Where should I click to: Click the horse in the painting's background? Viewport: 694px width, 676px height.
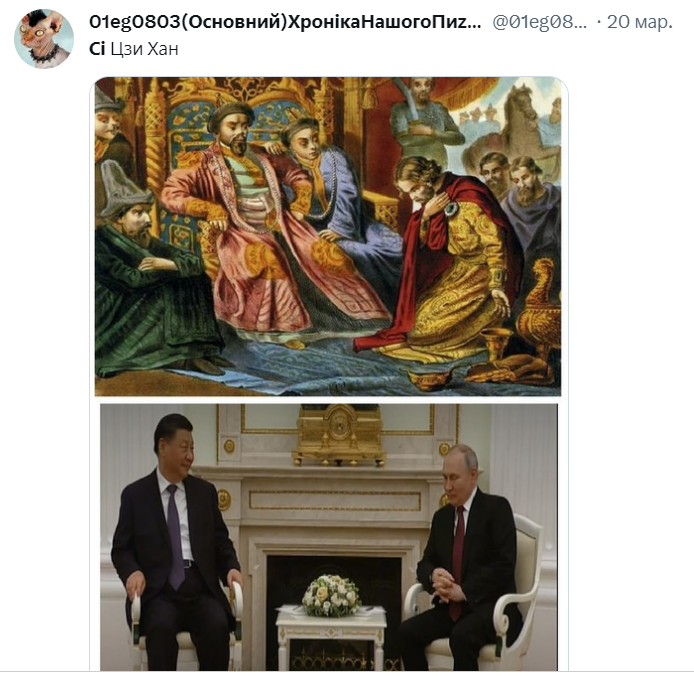coord(518,128)
